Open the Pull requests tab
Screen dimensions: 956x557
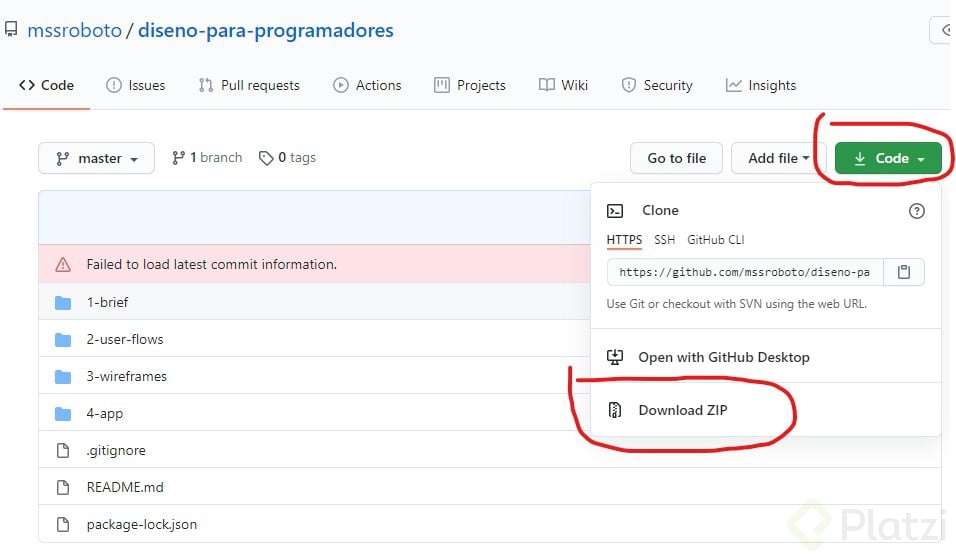pyautogui.click(x=249, y=85)
